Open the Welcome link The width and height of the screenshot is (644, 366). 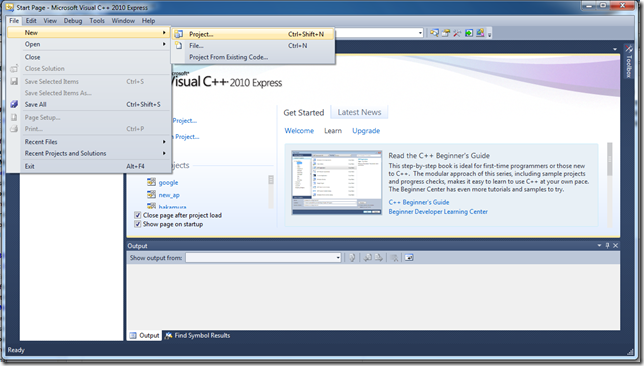pyautogui.click(x=299, y=131)
